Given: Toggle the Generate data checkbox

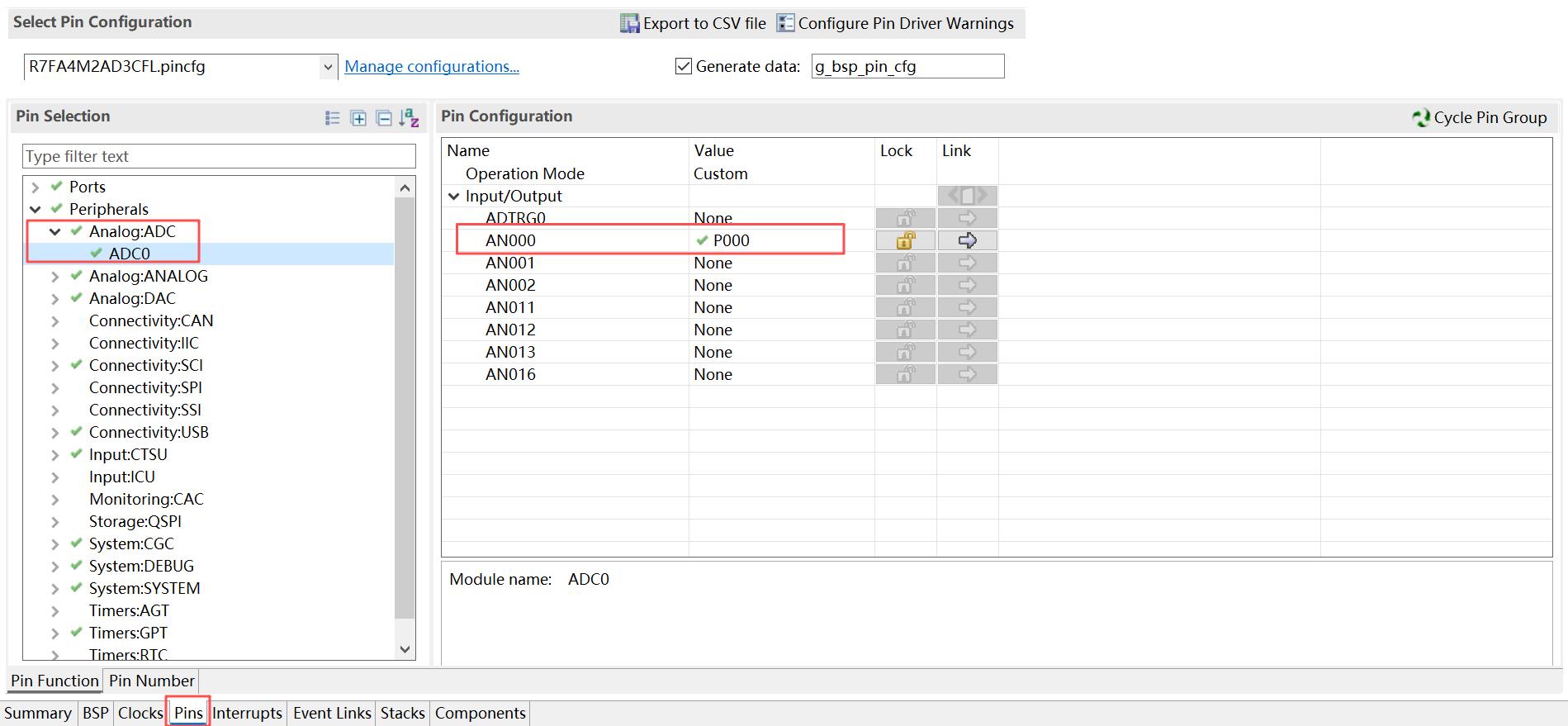Looking at the screenshot, I should [684, 66].
